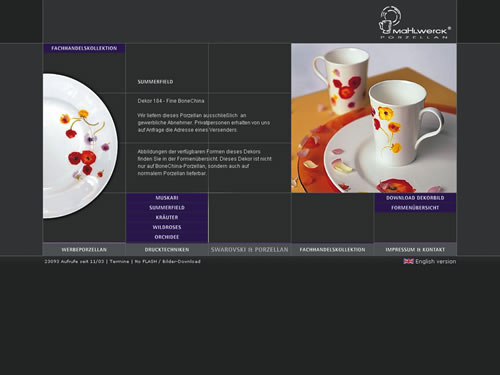The height and width of the screenshot is (375, 500).
Task: Click the Termine footer link
Action: click(119, 262)
